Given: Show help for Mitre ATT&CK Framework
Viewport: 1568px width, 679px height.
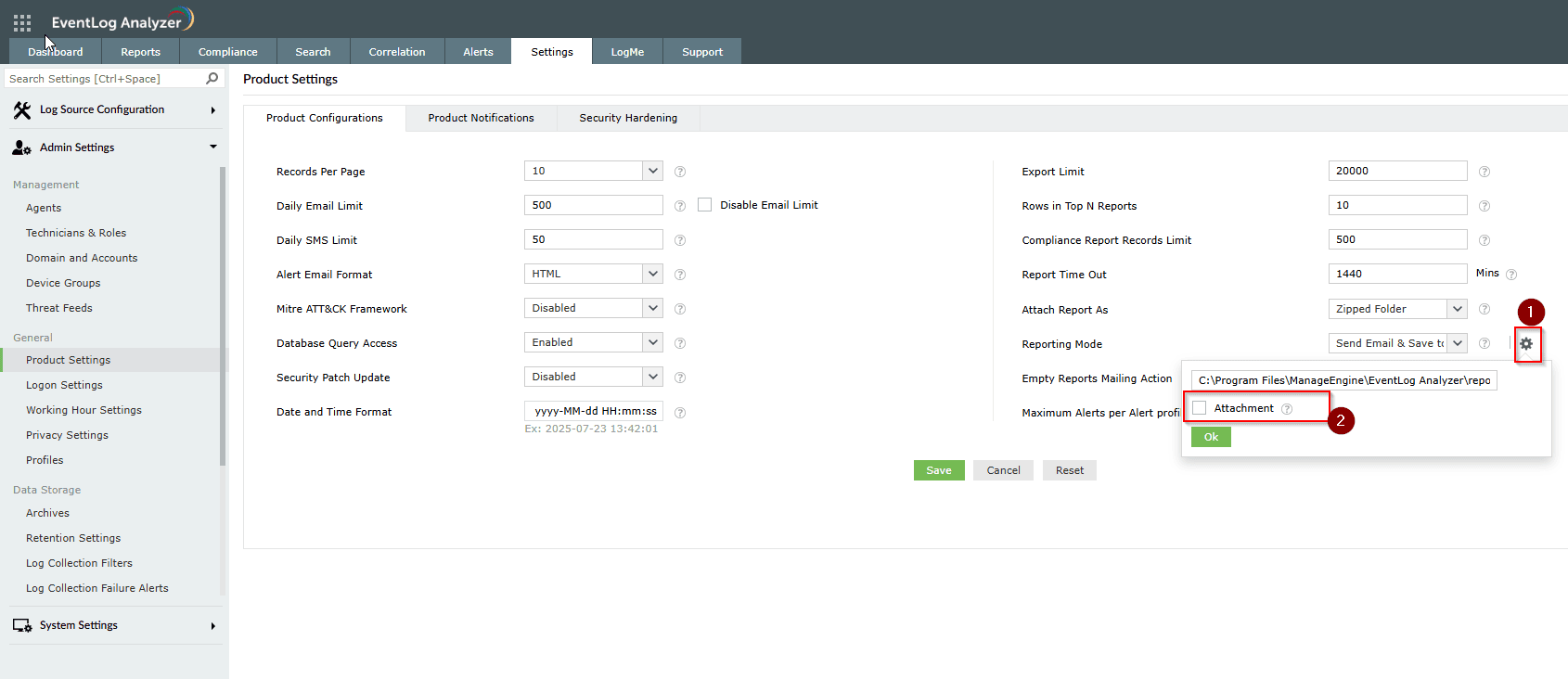Looking at the screenshot, I should [680, 309].
